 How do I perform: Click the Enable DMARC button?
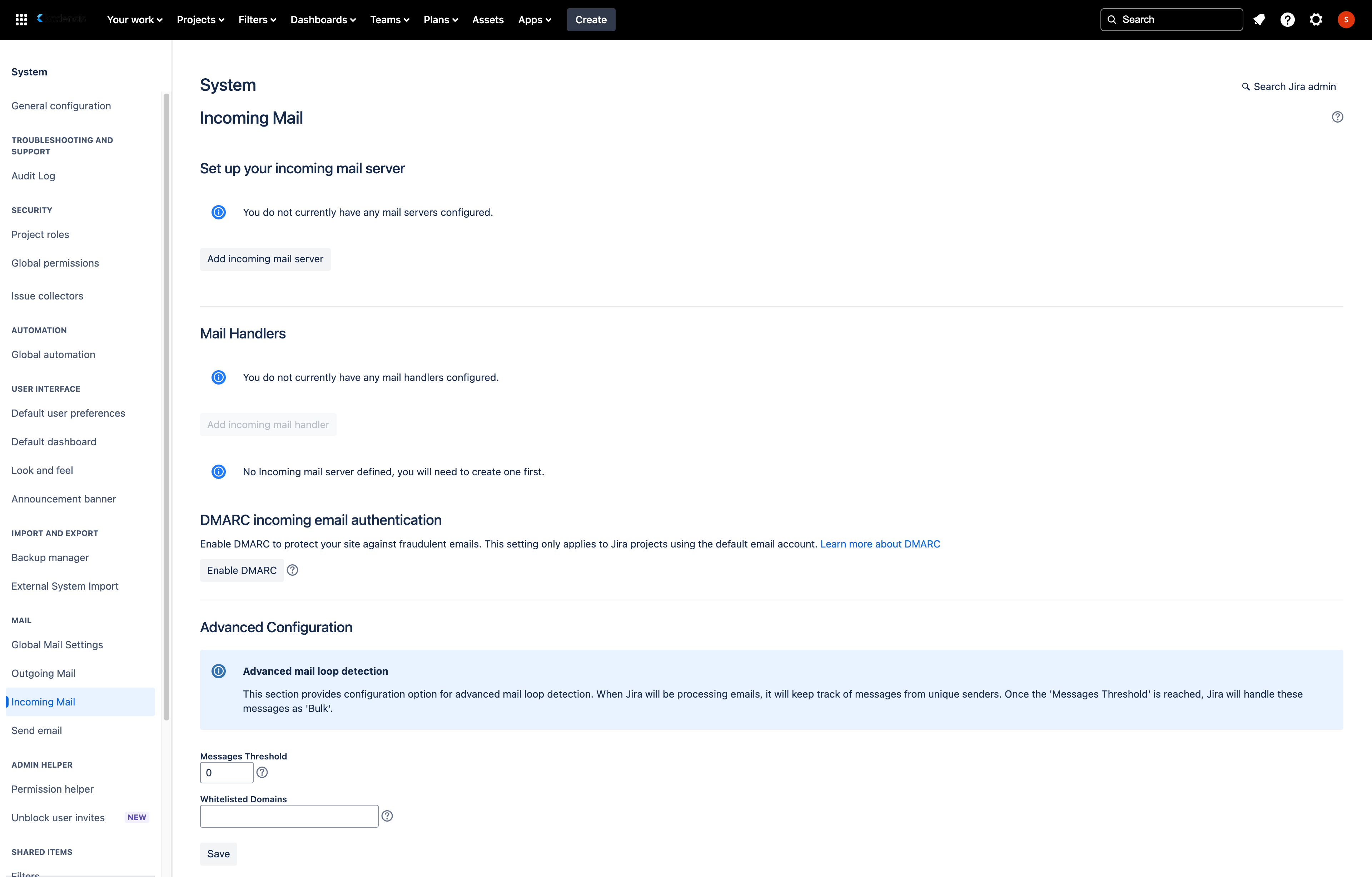click(x=242, y=570)
